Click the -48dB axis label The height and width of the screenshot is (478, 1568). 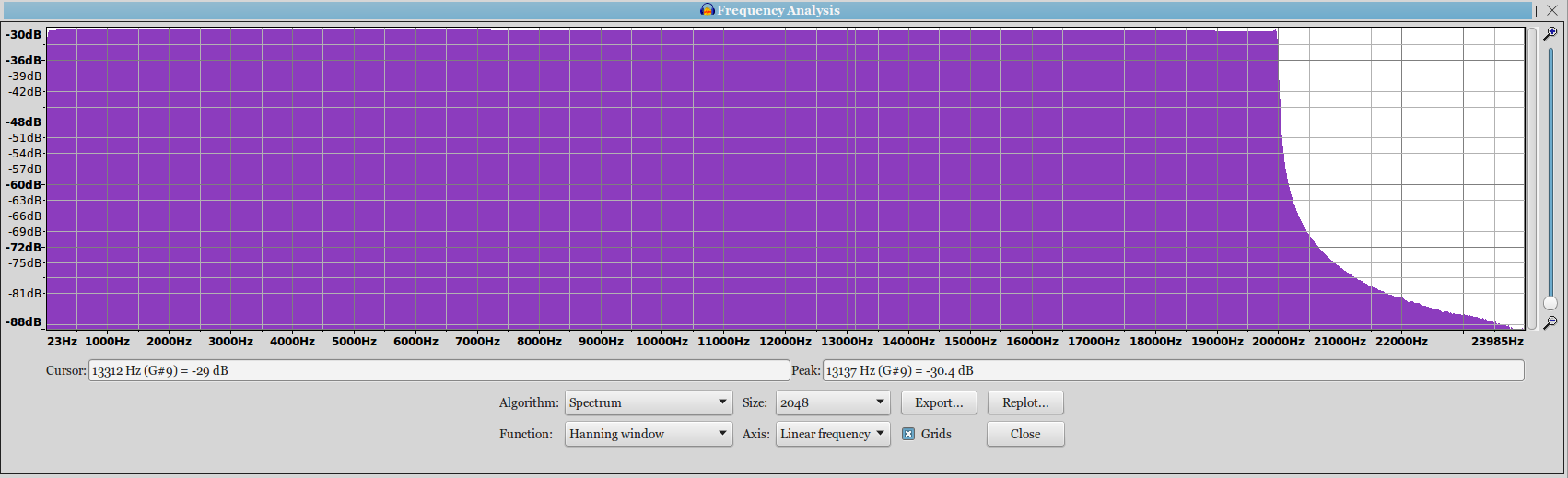pos(24,122)
